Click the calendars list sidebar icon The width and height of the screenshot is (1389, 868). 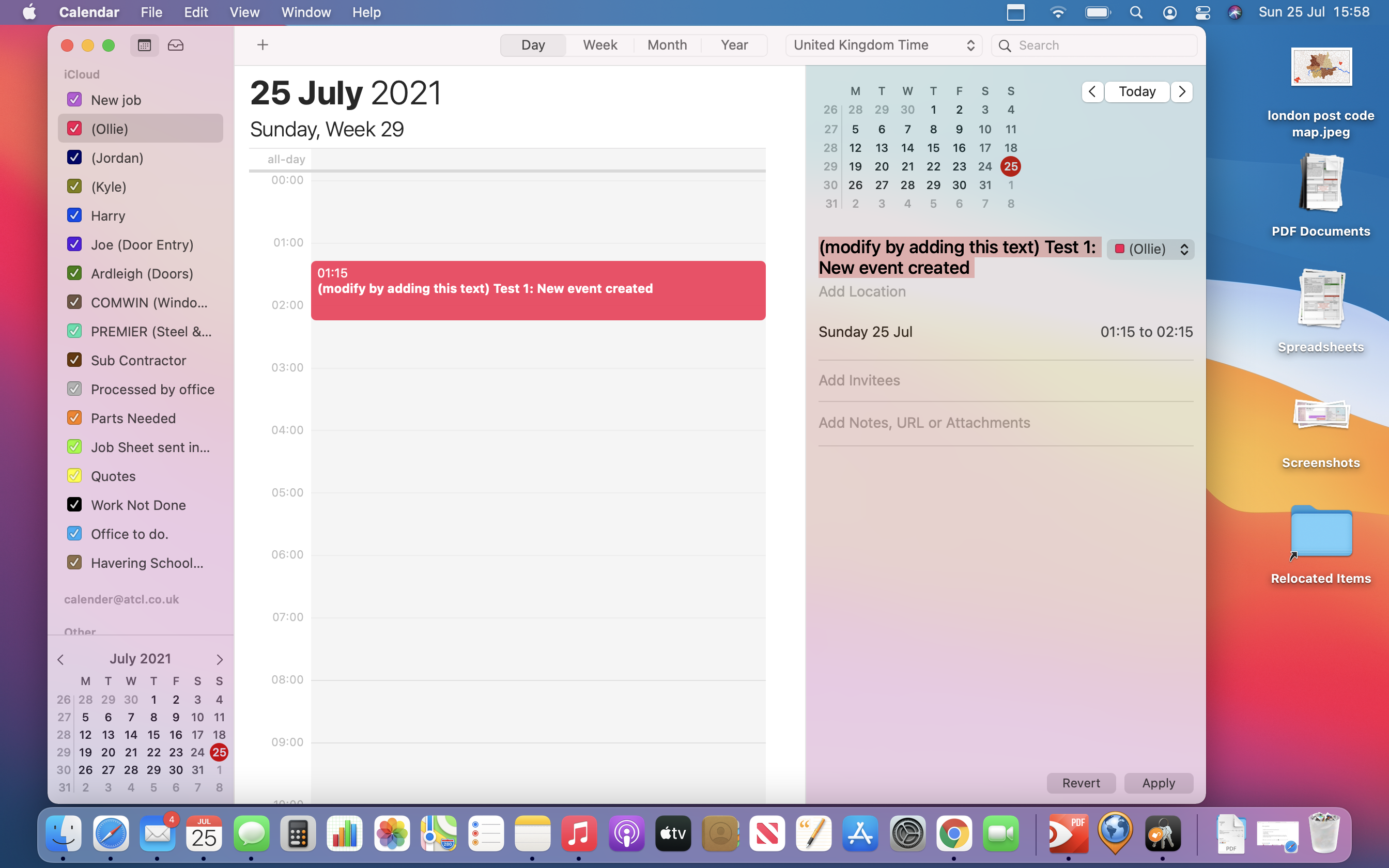(x=144, y=45)
